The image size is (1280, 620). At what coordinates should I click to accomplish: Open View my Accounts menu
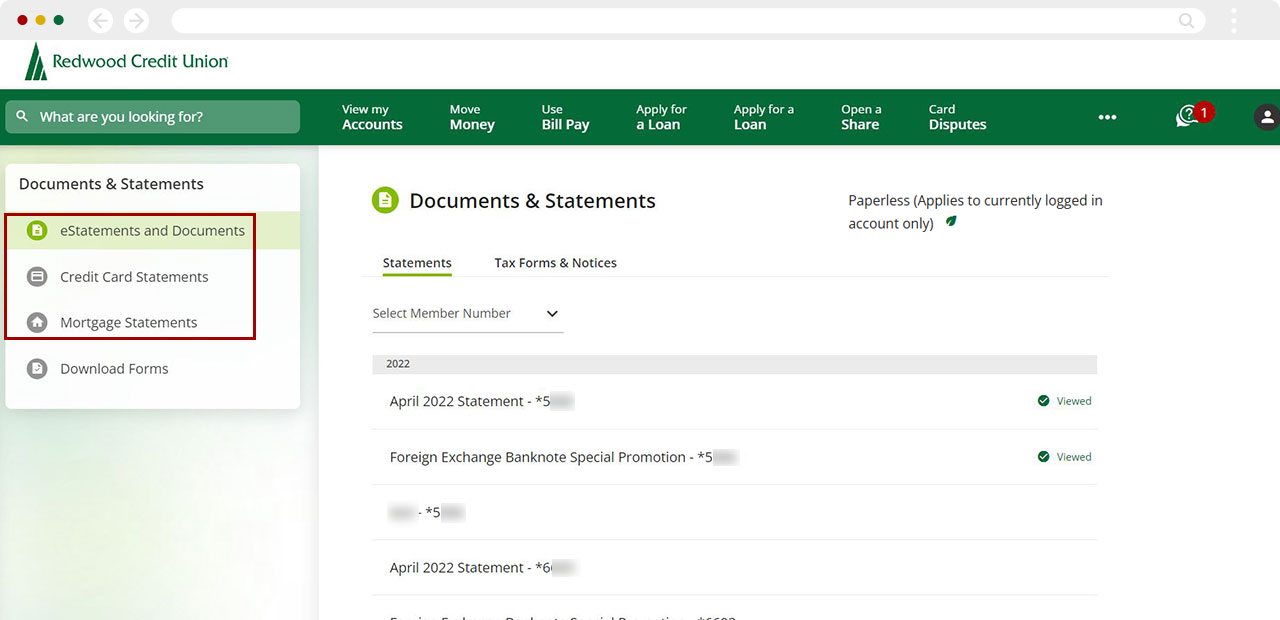point(372,117)
